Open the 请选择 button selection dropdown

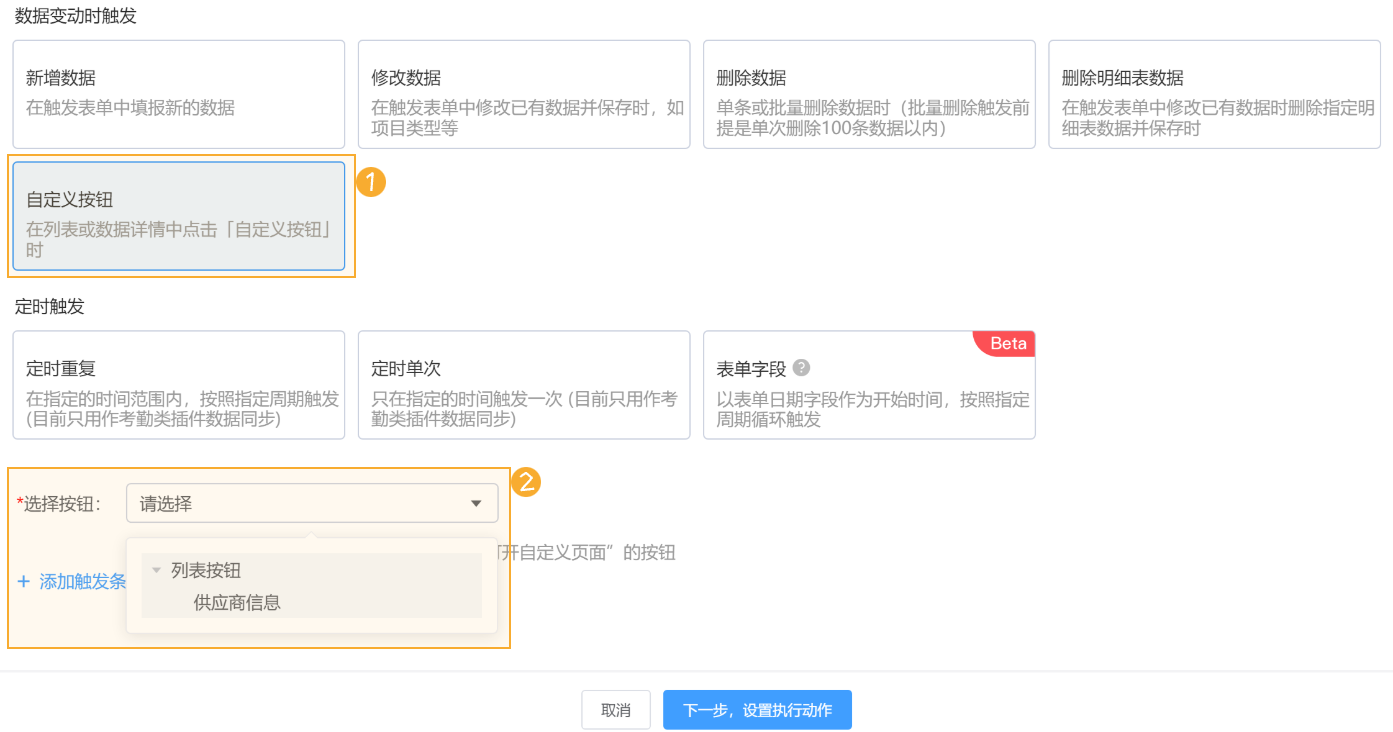(312, 503)
